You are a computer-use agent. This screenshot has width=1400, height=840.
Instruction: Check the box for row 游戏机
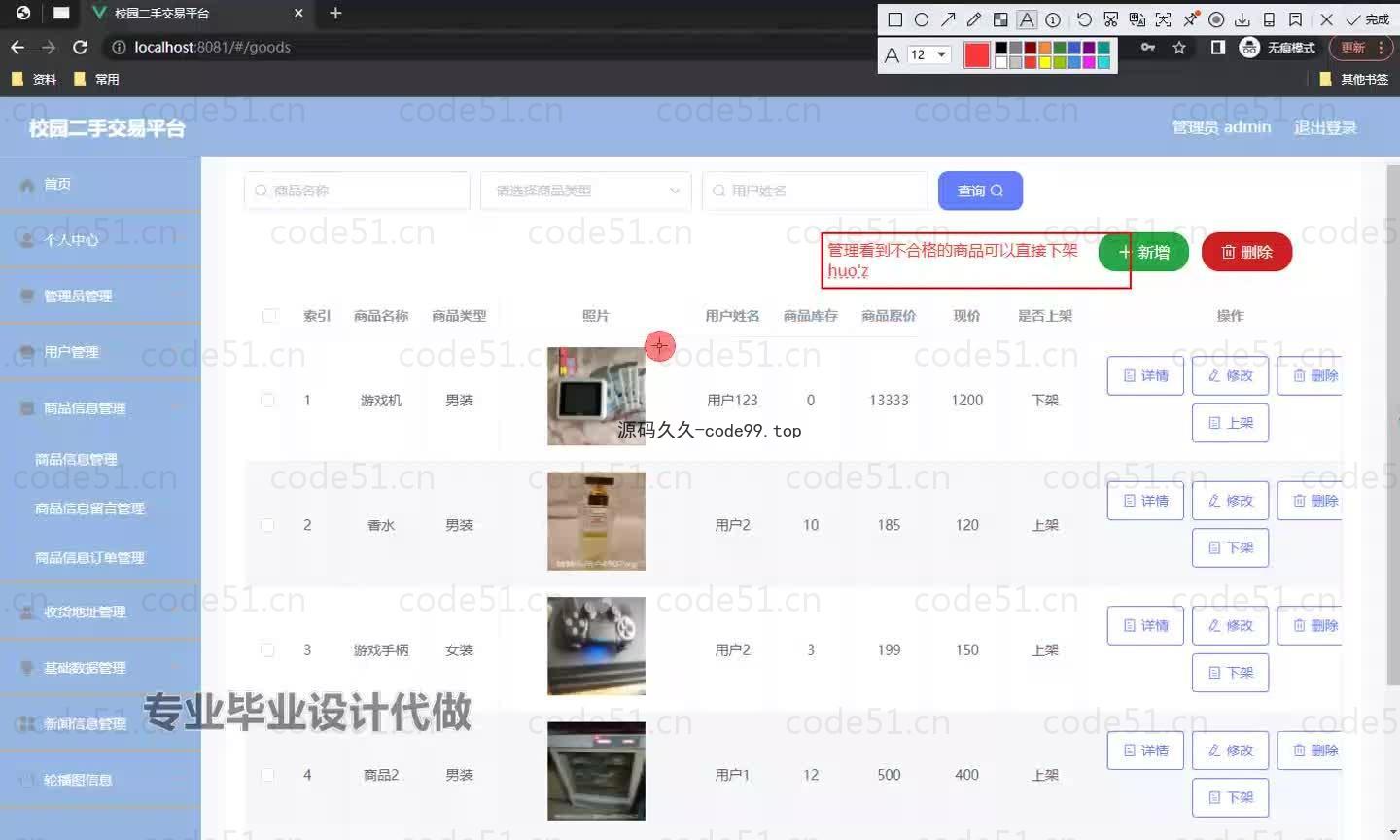pos(267,400)
